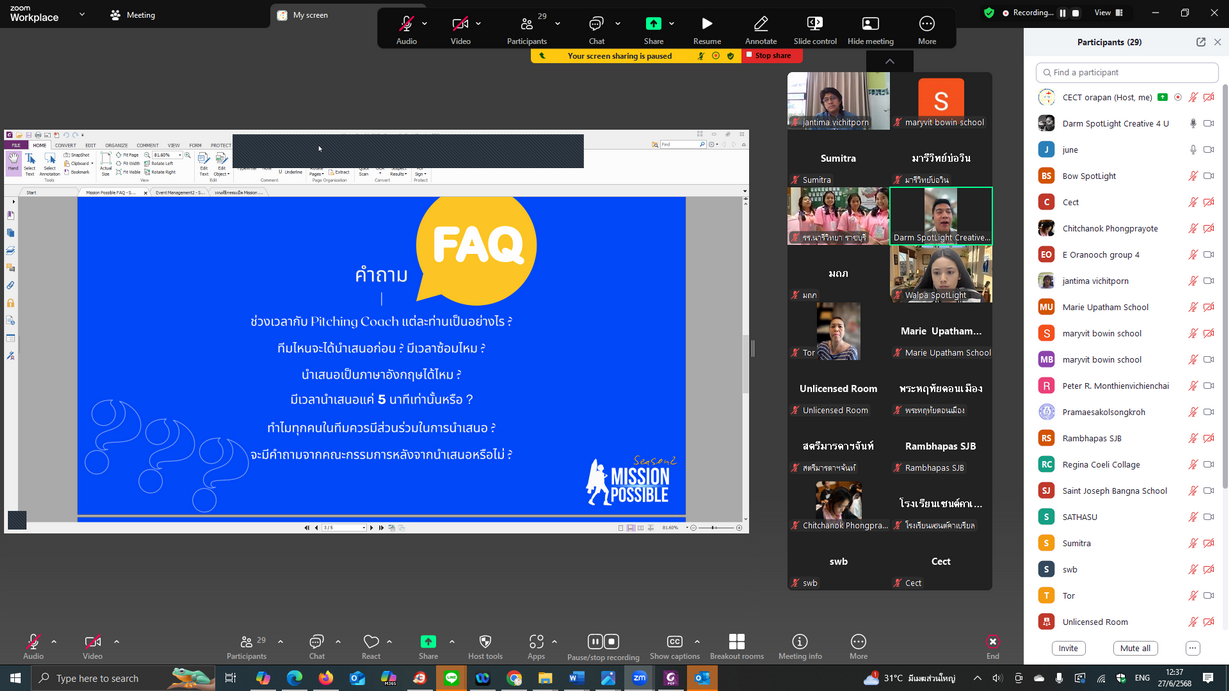This screenshot has height=691, width=1229.
Task: Click the Stop share button
Action: coord(768,56)
